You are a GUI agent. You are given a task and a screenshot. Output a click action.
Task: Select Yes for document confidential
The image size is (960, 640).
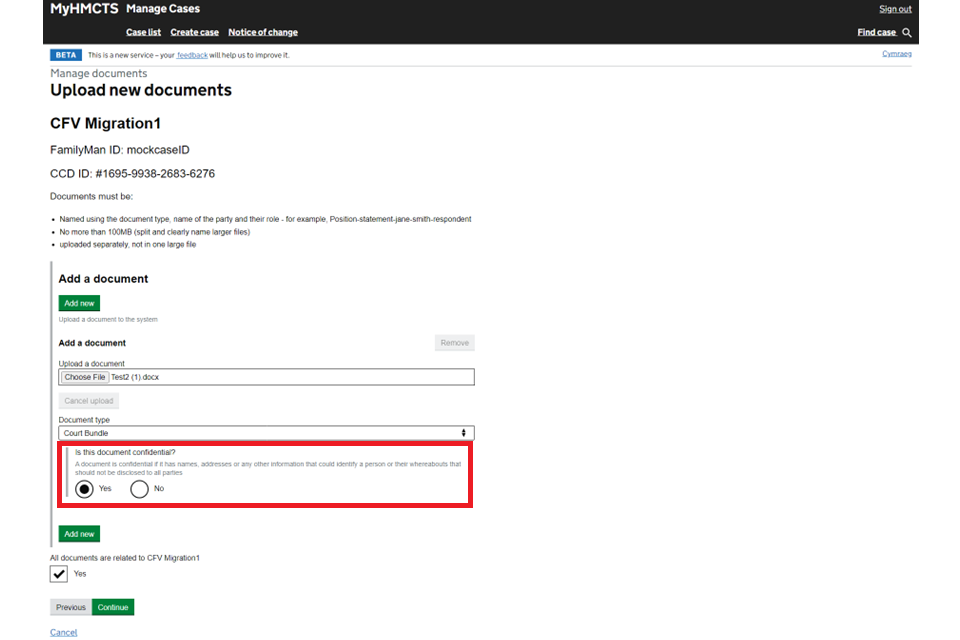tap(84, 489)
